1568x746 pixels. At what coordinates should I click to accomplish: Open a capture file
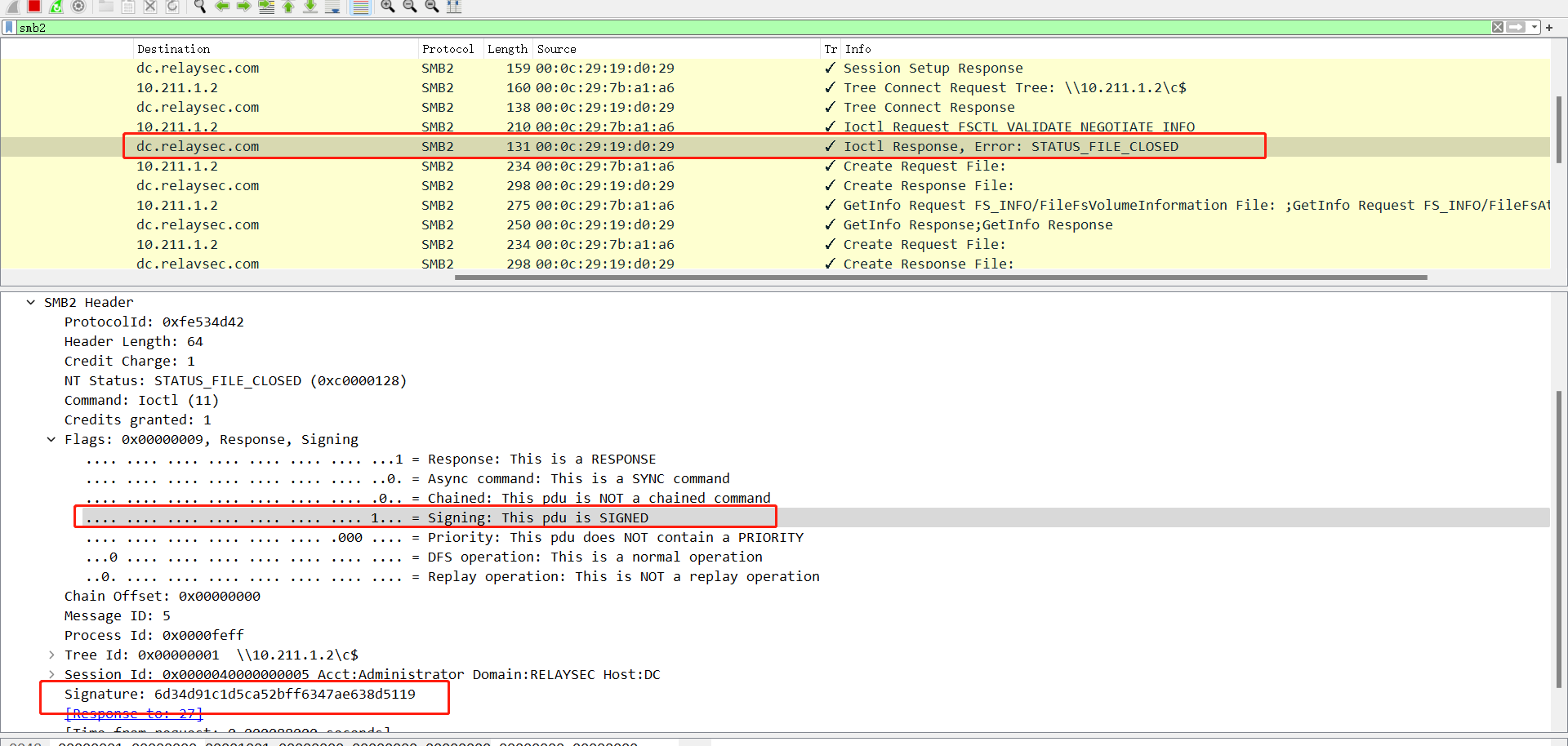click(x=106, y=6)
